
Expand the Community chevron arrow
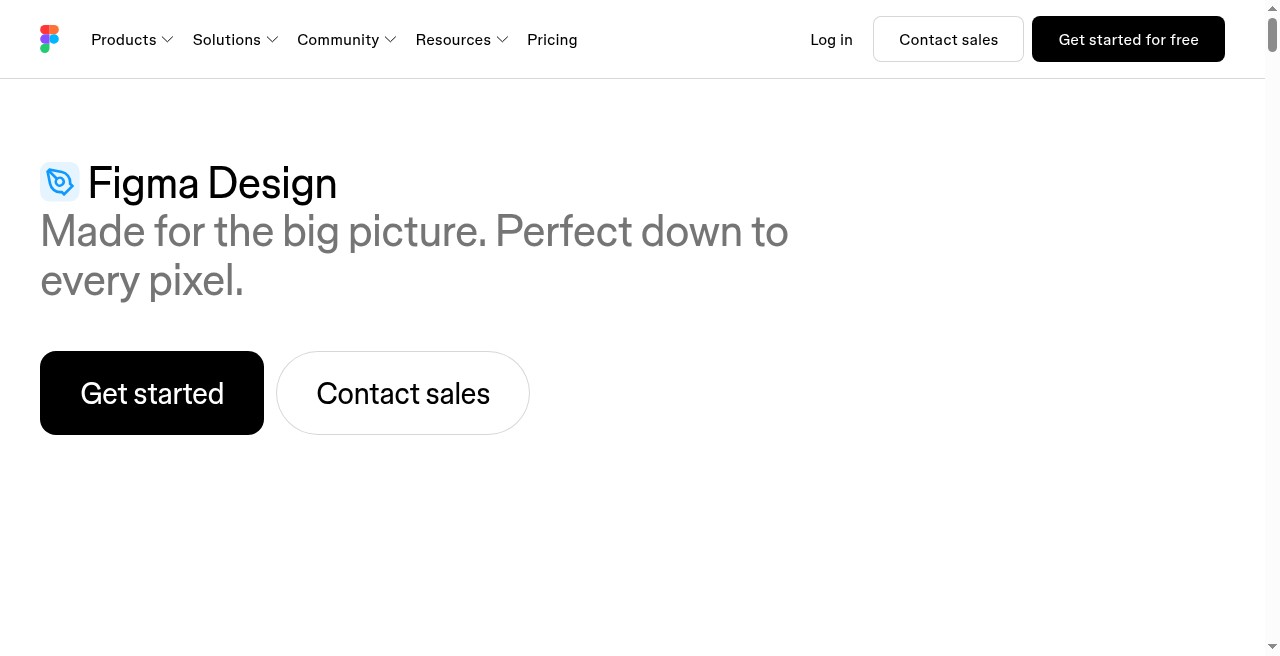(x=391, y=40)
